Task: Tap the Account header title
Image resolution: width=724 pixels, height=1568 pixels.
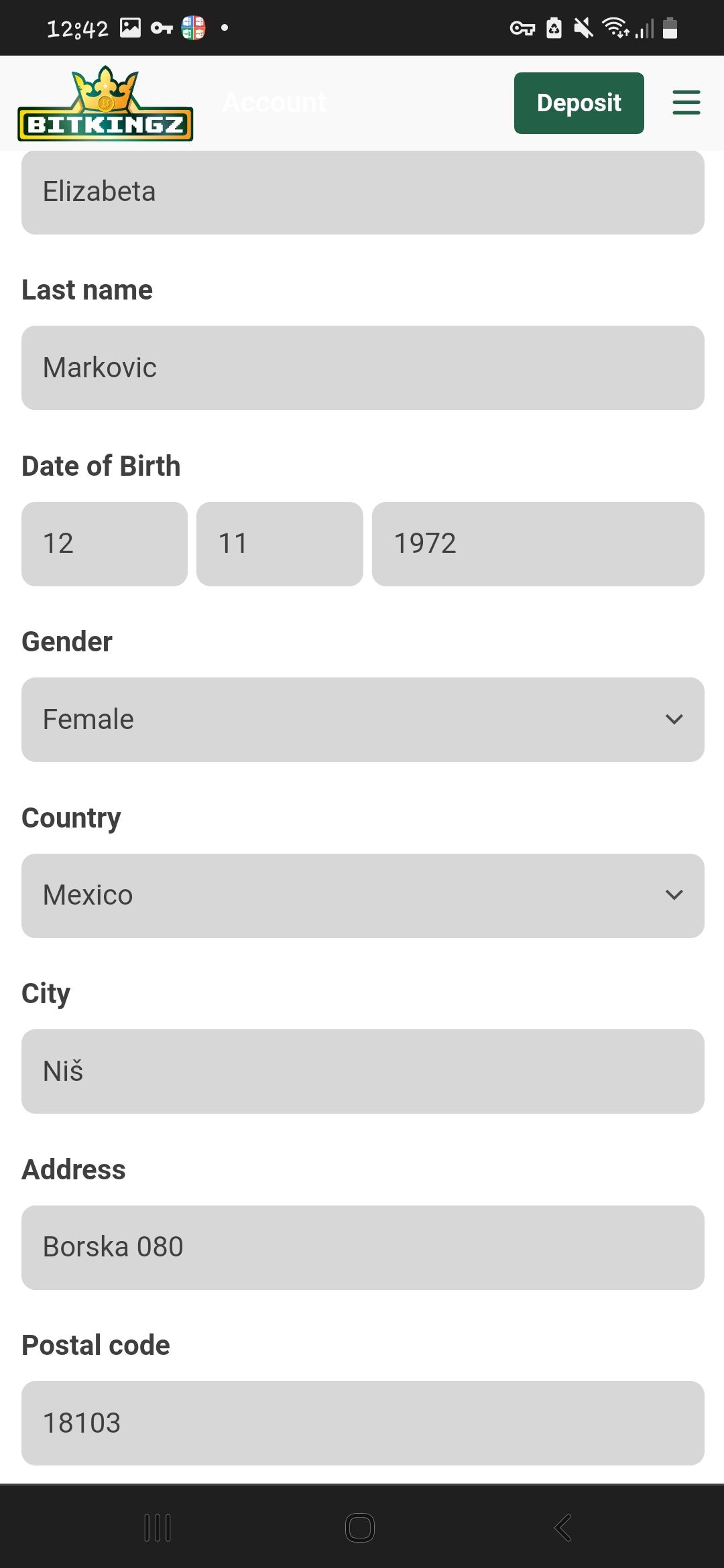Action: coord(274,103)
